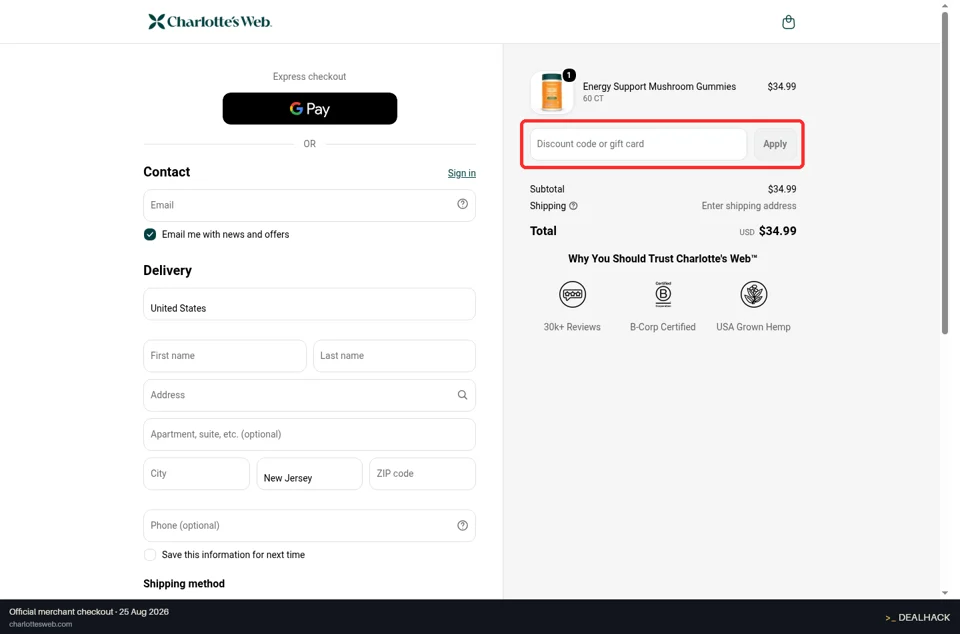960x634 pixels.
Task: Focus the First name field
Action: tap(225, 356)
